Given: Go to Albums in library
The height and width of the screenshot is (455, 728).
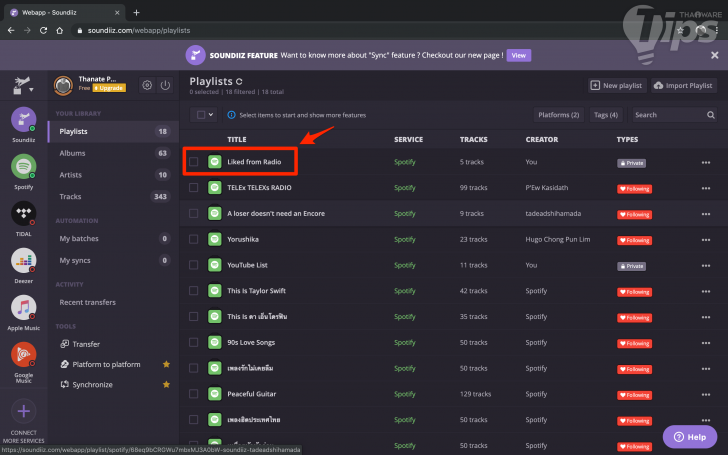Looking at the screenshot, I should (72, 153).
